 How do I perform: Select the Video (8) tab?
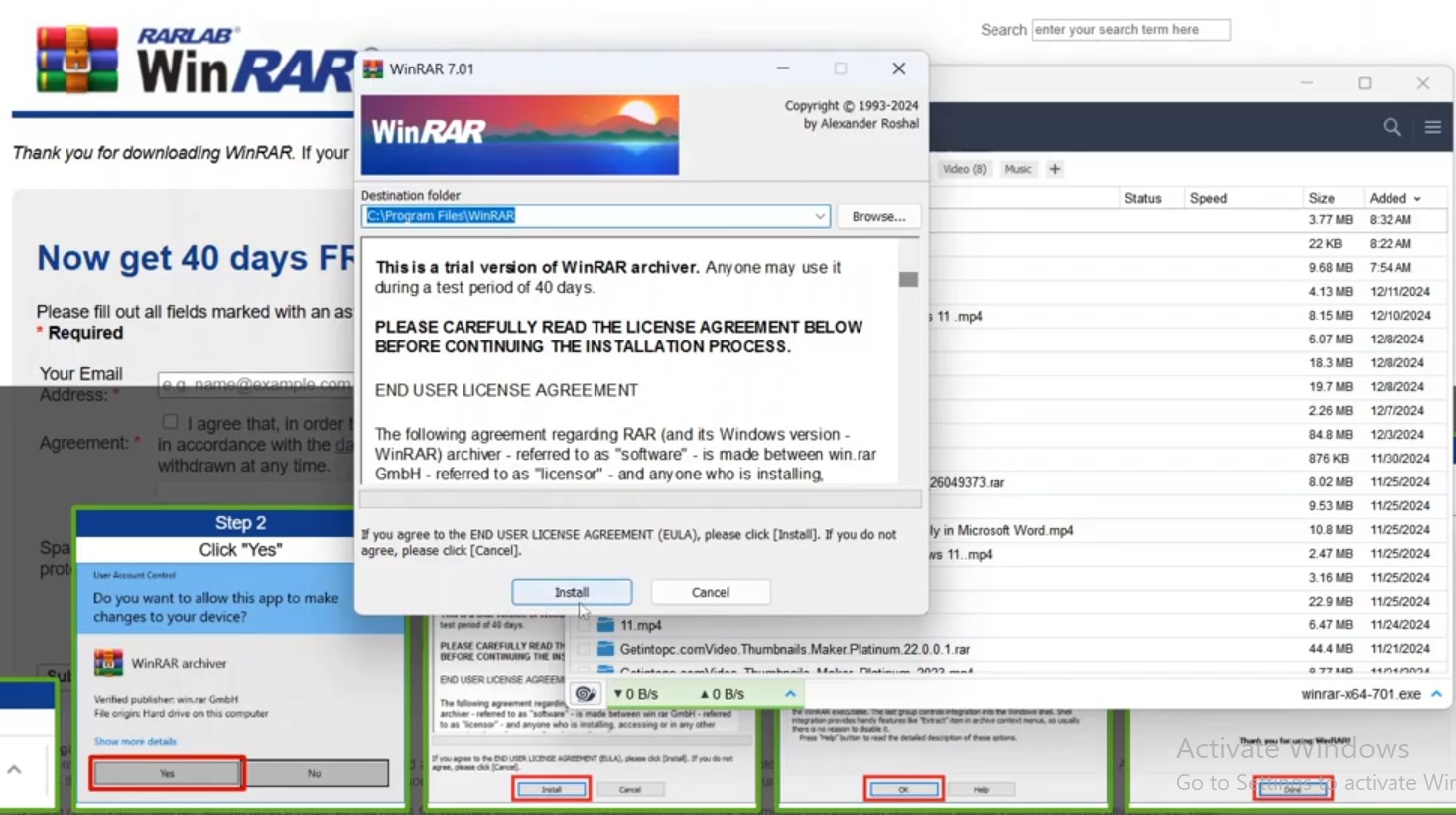pos(964,169)
